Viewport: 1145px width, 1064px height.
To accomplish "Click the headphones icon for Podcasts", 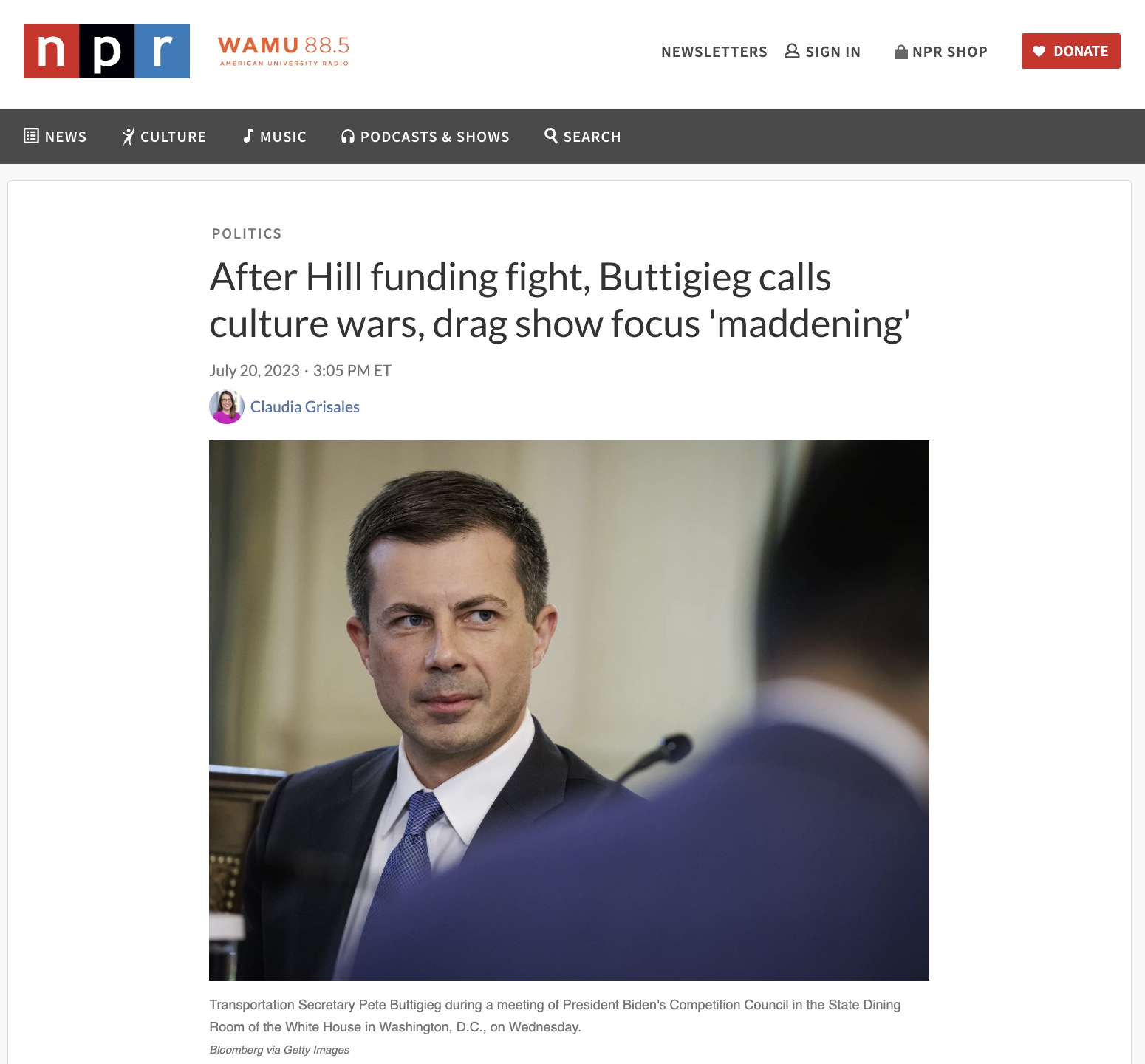I will tap(348, 136).
